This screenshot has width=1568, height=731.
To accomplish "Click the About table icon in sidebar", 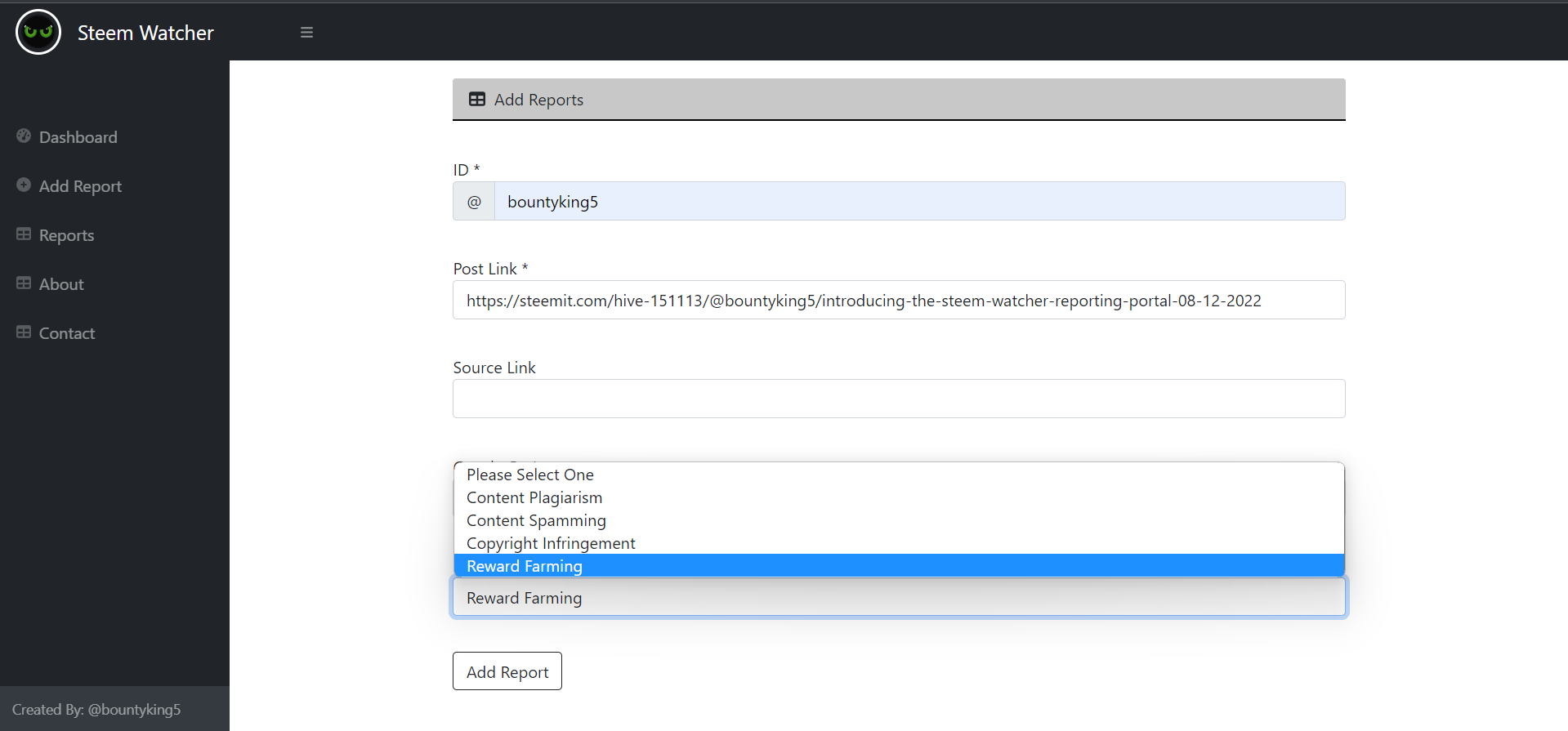I will [24, 283].
